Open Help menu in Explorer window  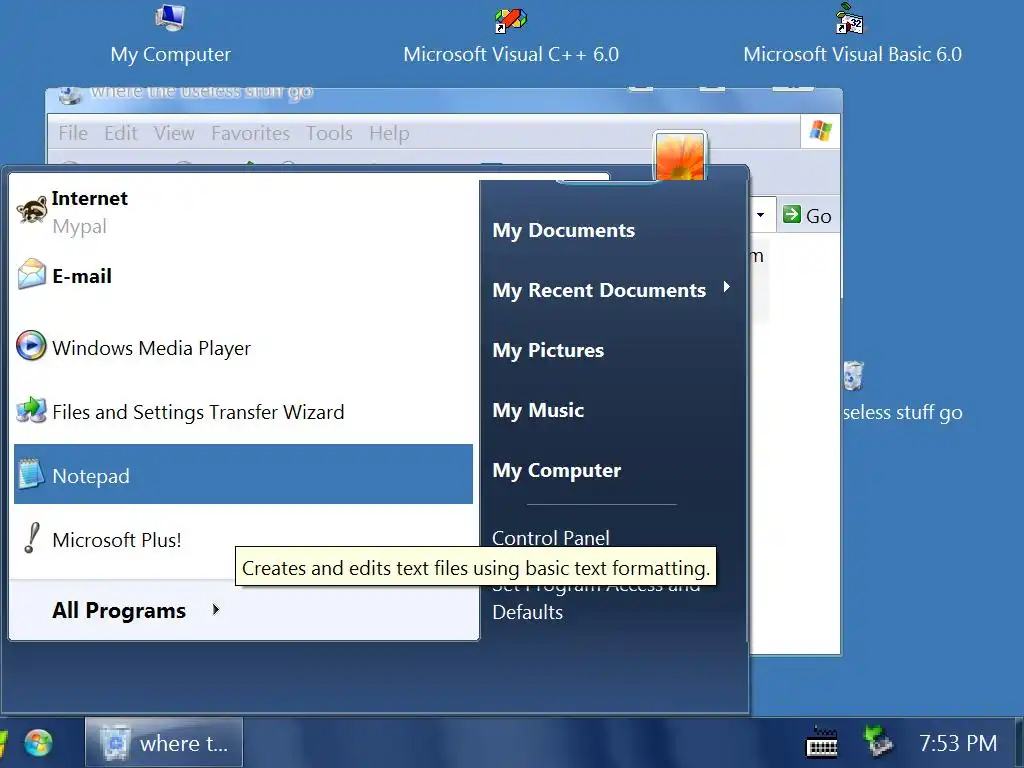point(389,133)
